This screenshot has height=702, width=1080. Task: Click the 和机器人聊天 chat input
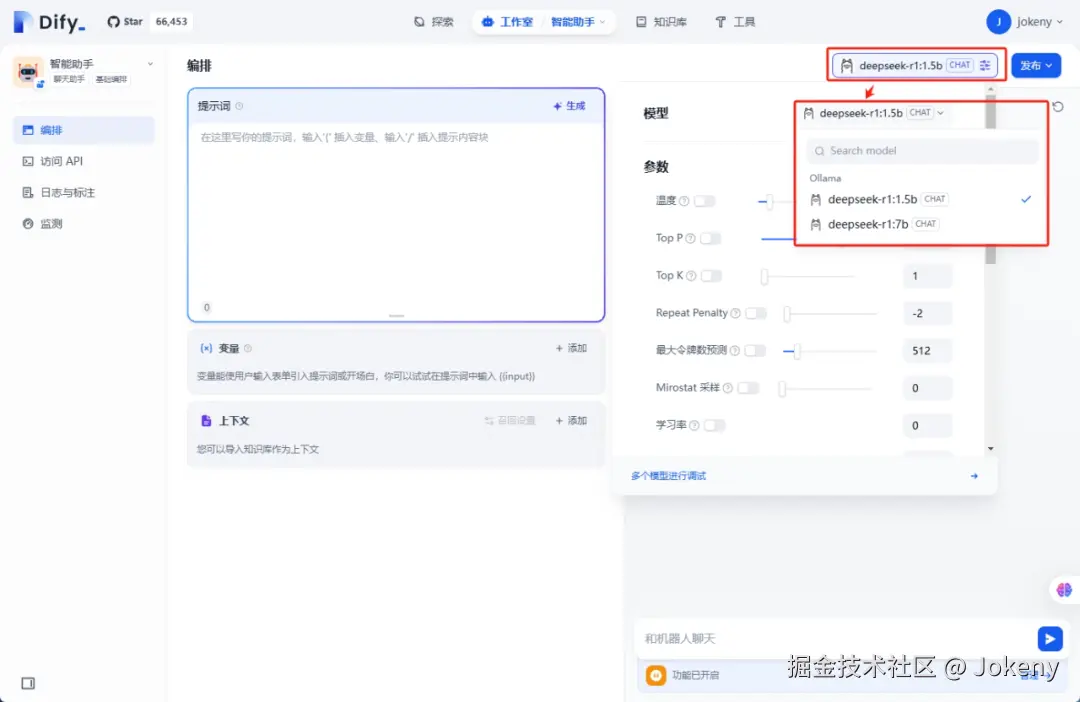835,639
